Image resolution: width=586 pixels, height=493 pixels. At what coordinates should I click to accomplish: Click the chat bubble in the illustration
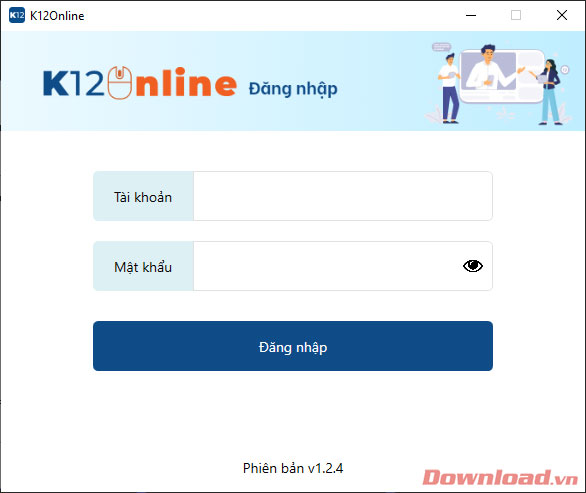tap(441, 47)
